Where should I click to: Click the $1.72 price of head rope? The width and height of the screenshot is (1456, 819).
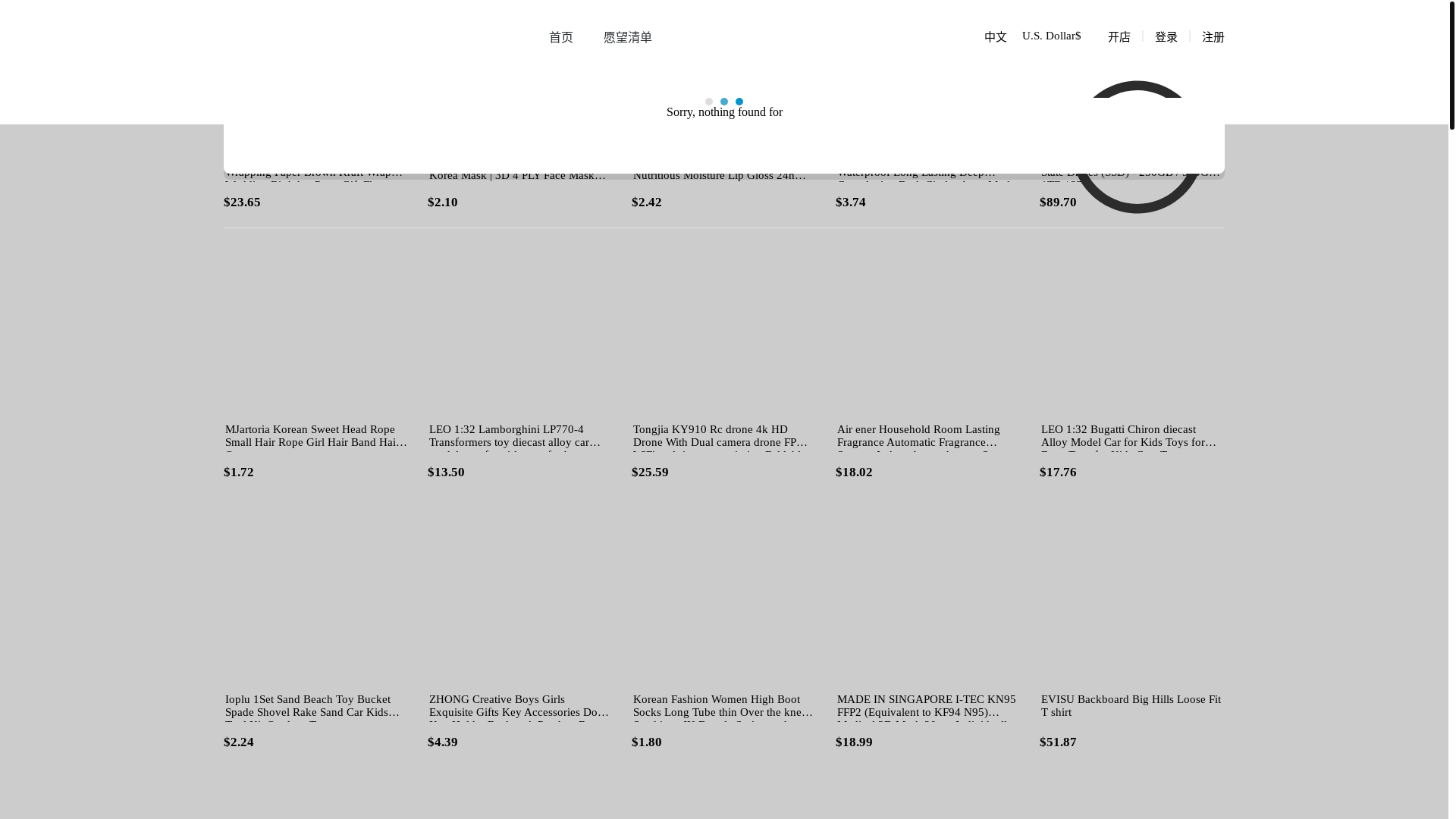pyautogui.click(x=239, y=472)
